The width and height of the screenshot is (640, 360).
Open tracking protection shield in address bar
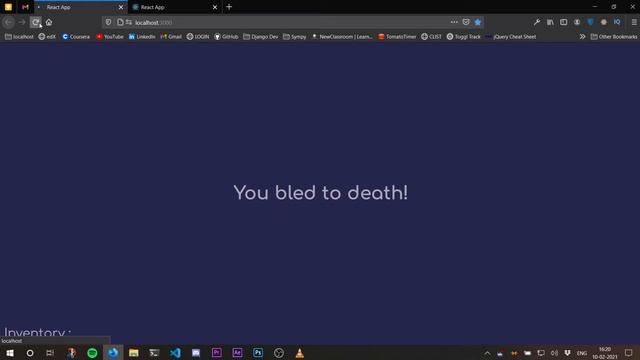108,22
